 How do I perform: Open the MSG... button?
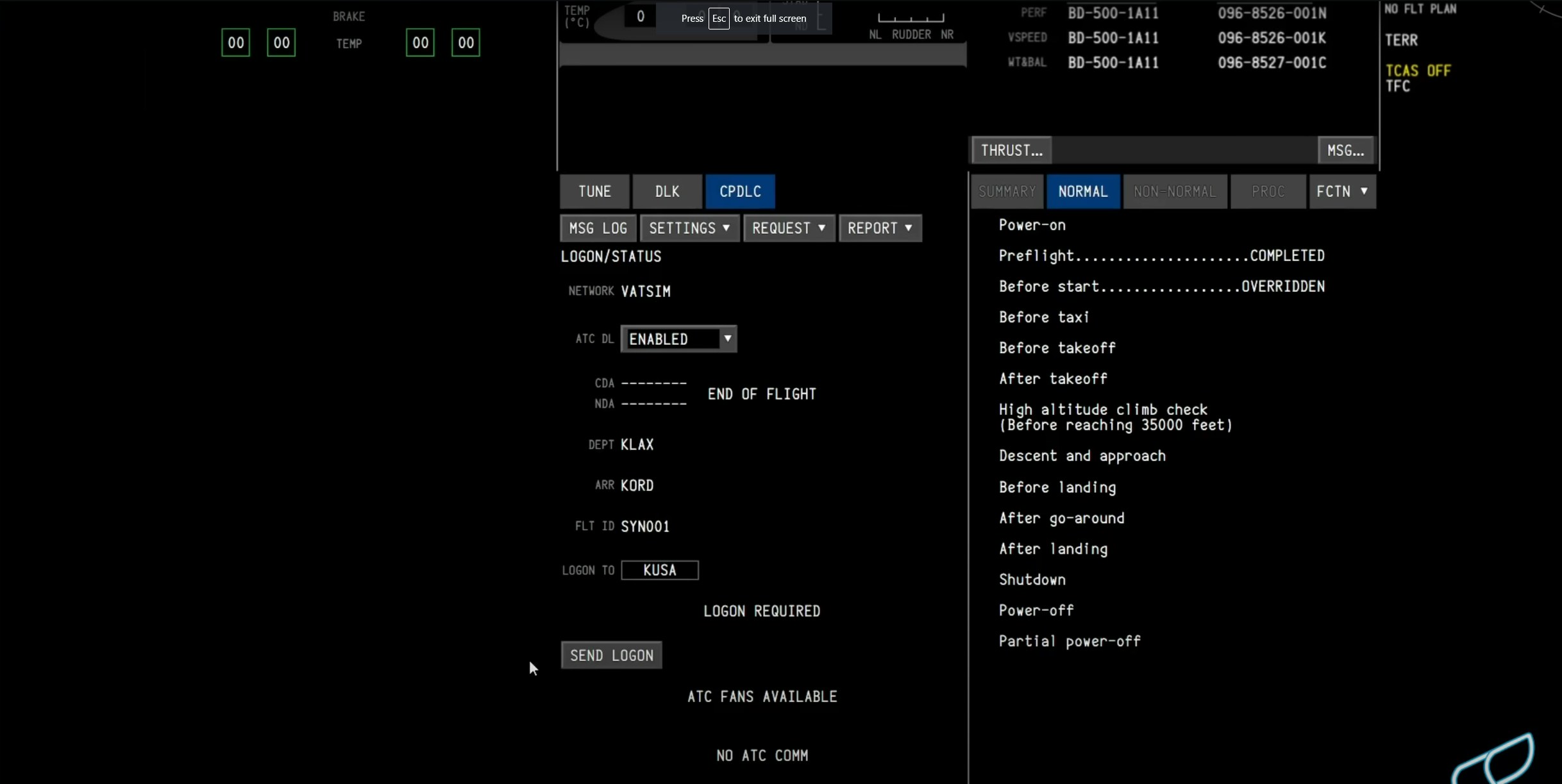pyautogui.click(x=1345, y=151)
